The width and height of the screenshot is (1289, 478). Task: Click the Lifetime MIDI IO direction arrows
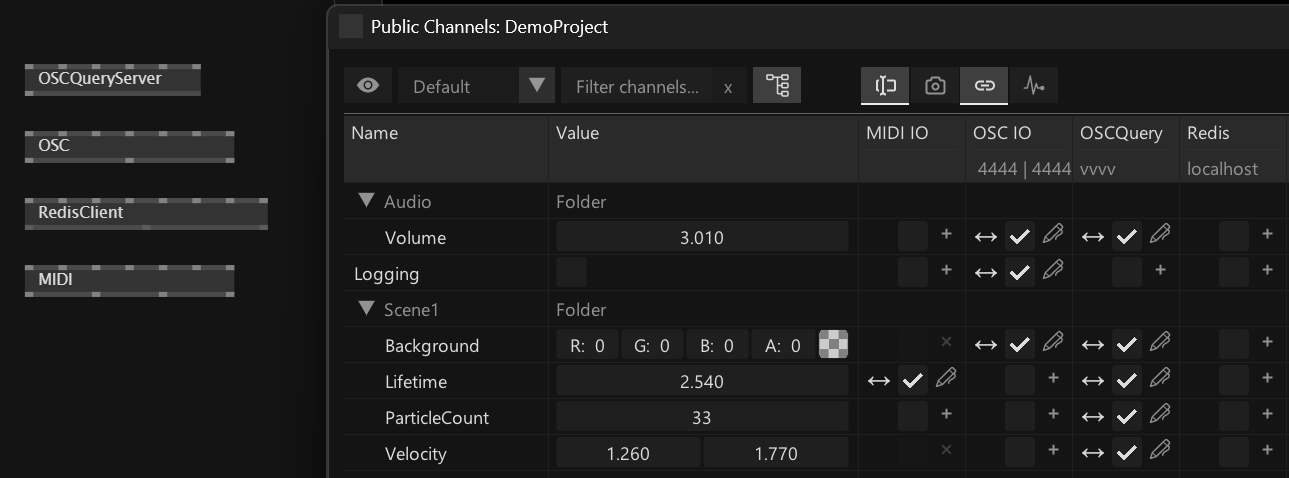(879, 380)
